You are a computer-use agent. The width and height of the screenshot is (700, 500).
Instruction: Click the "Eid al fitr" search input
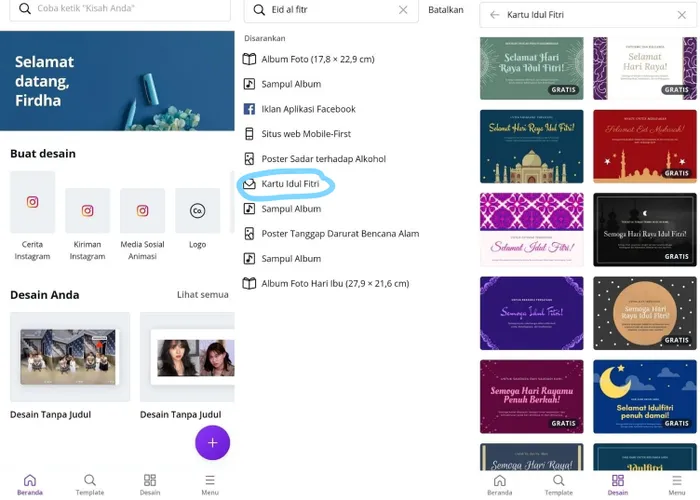pos(331,10)
